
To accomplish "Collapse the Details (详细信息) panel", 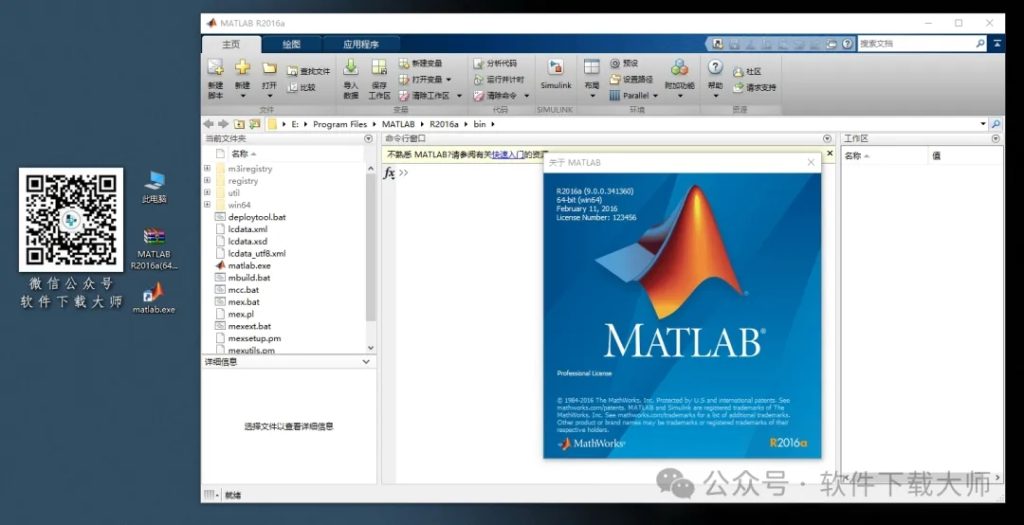I will coord(366,362).
